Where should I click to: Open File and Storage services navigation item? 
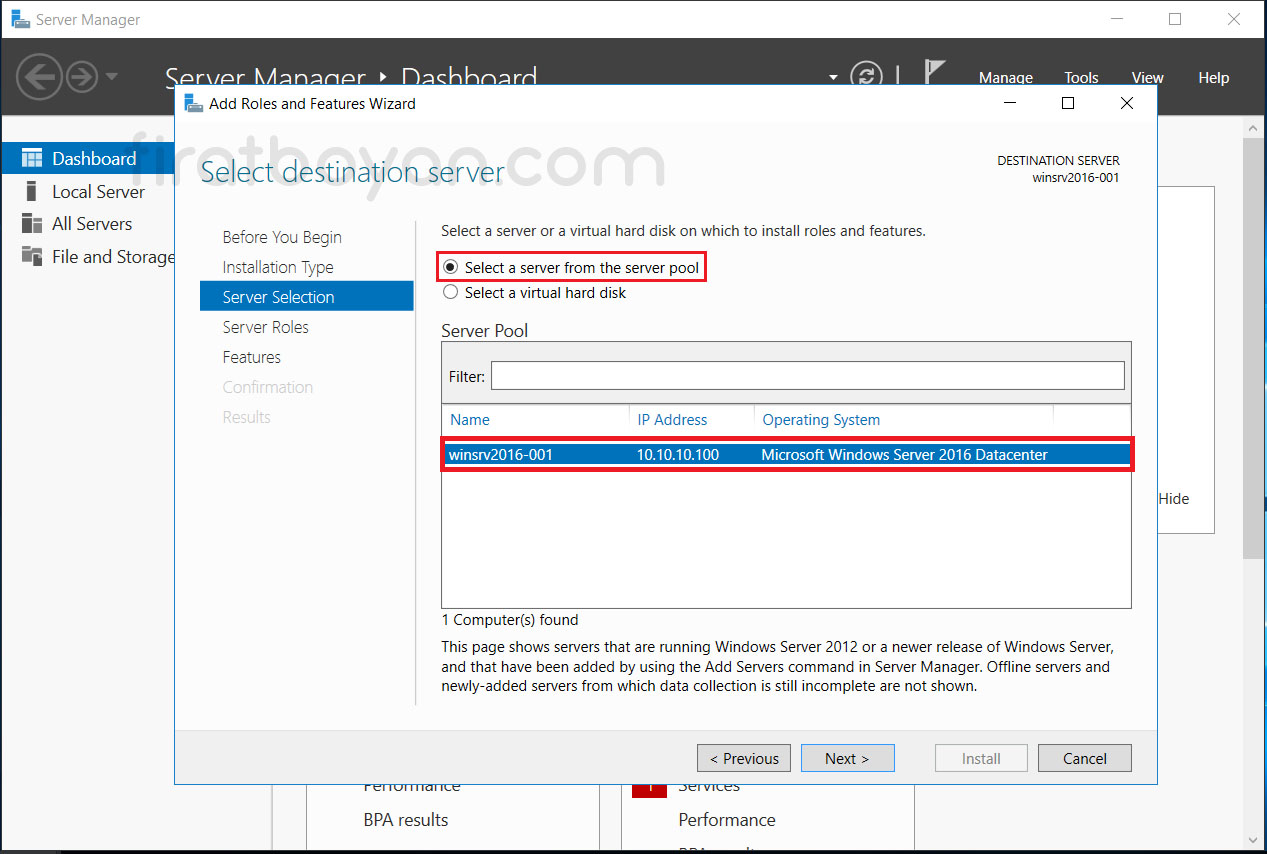[113, 257]
